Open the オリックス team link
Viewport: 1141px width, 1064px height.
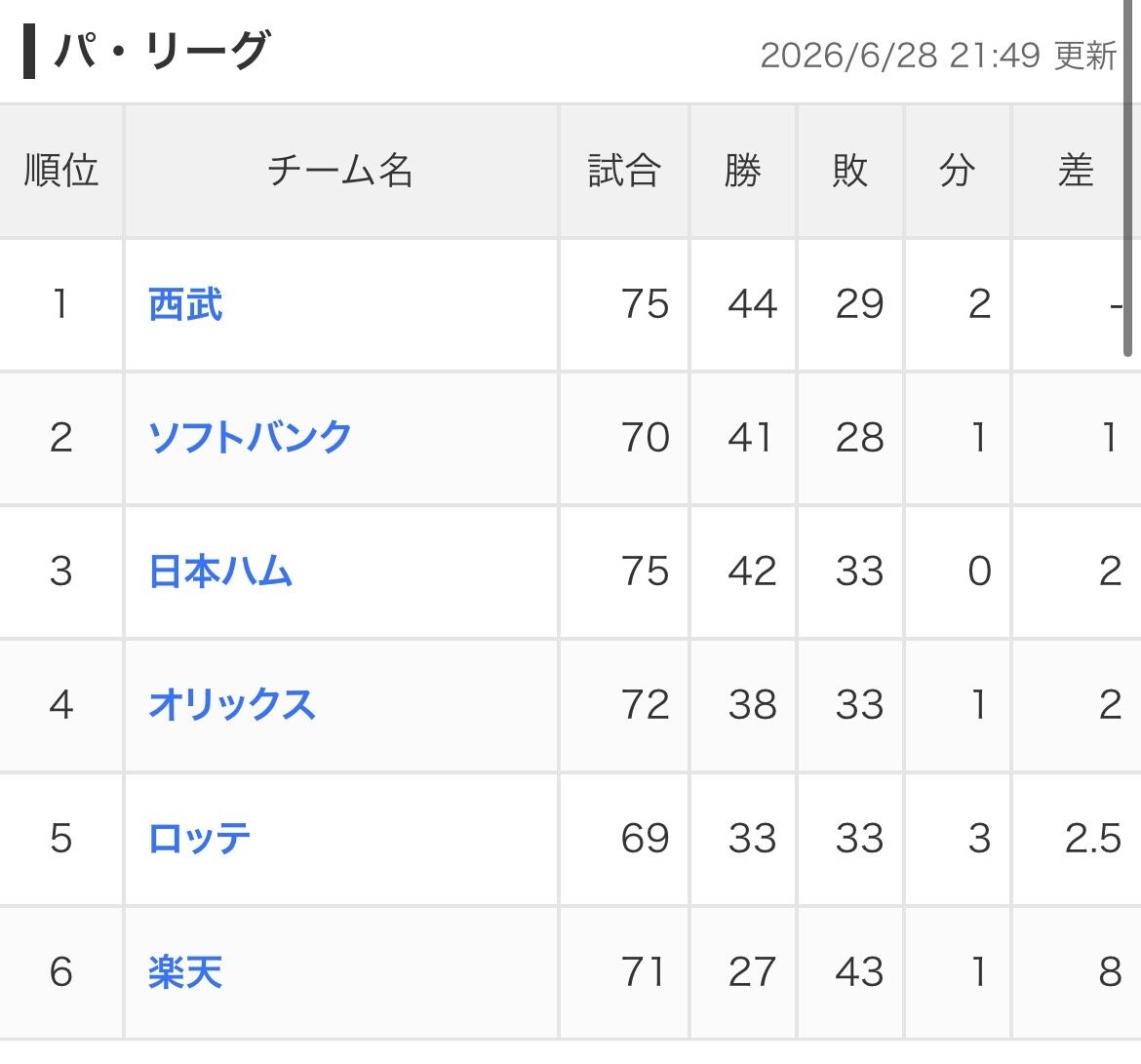tap(231, 704)
